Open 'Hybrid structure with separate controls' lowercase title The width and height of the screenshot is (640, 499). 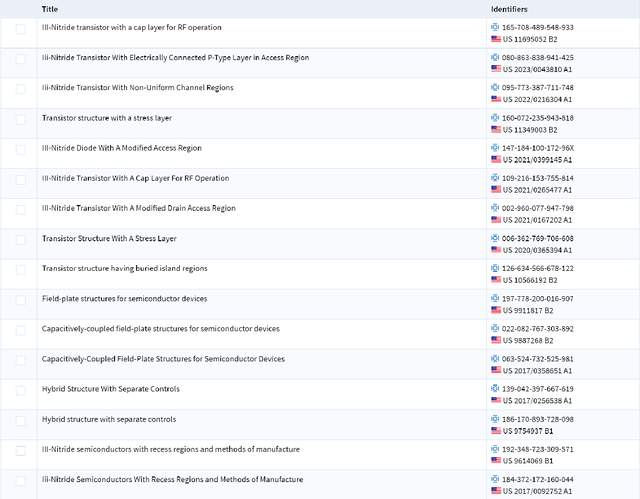coord(109,419)
